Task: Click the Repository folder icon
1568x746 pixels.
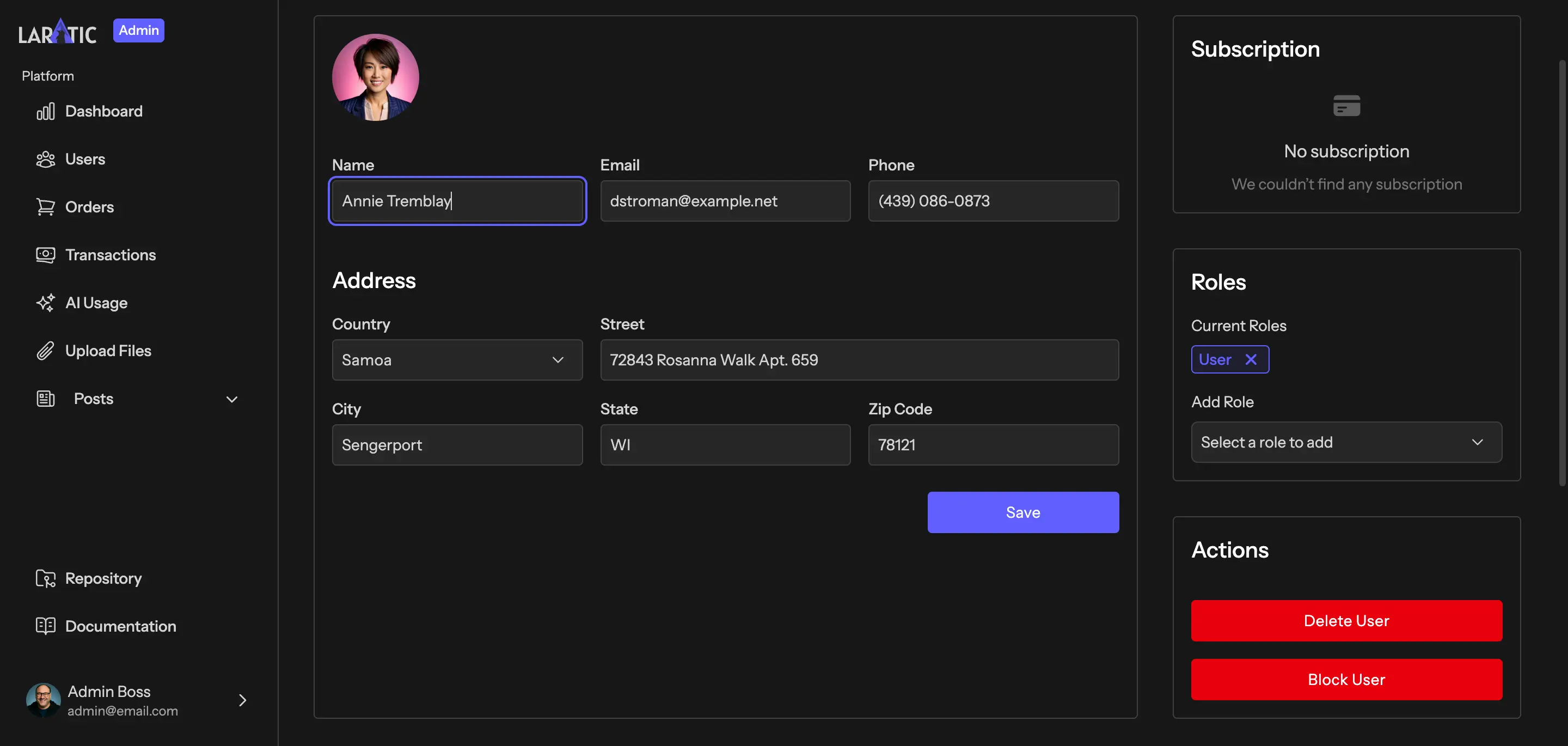Action: (46, 578)
